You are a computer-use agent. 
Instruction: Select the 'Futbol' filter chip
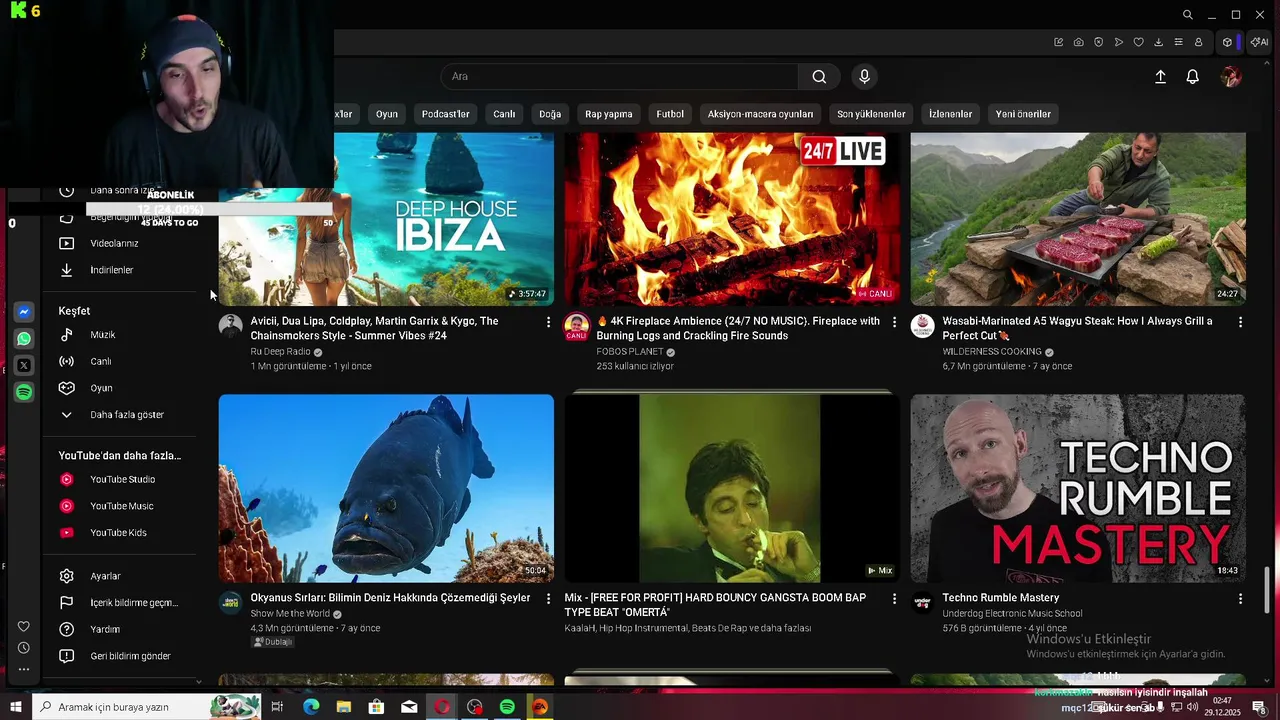[670, 114]
